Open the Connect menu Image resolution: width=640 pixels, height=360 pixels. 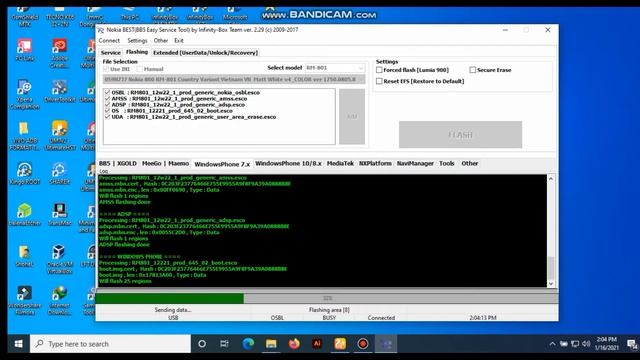click(109, 40)
